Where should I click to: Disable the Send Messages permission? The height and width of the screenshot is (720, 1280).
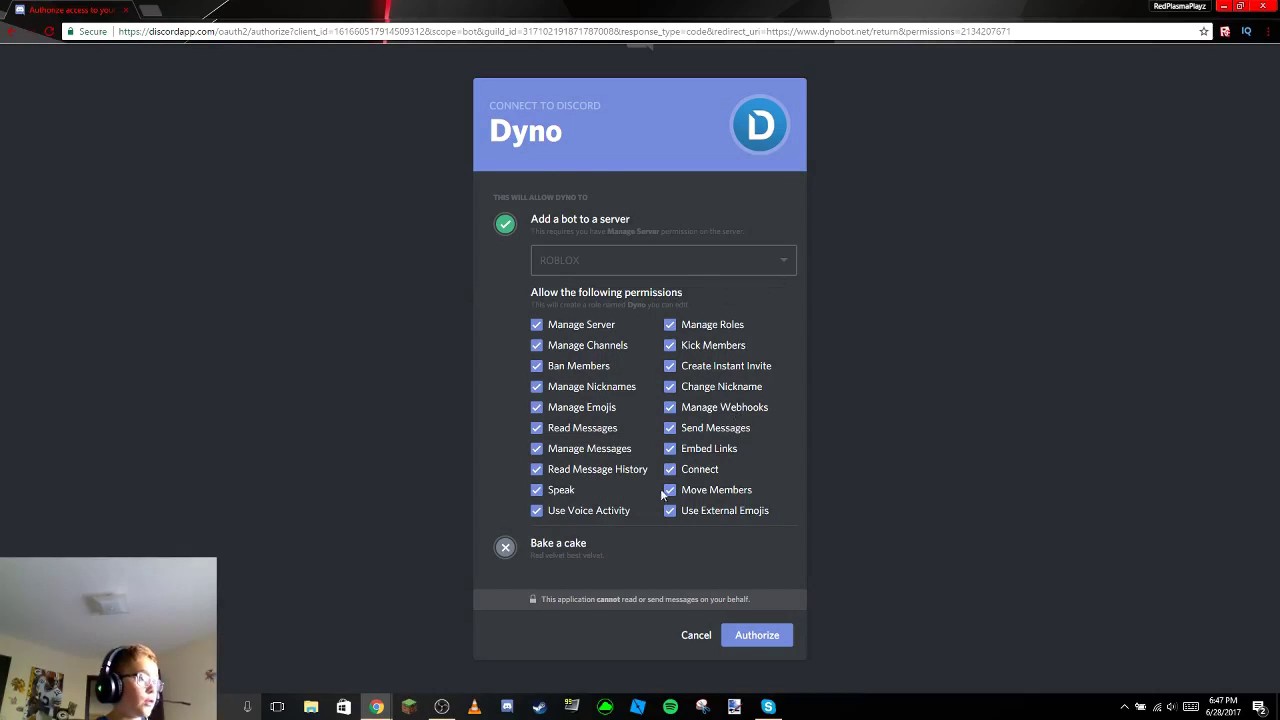coord(670,428)
